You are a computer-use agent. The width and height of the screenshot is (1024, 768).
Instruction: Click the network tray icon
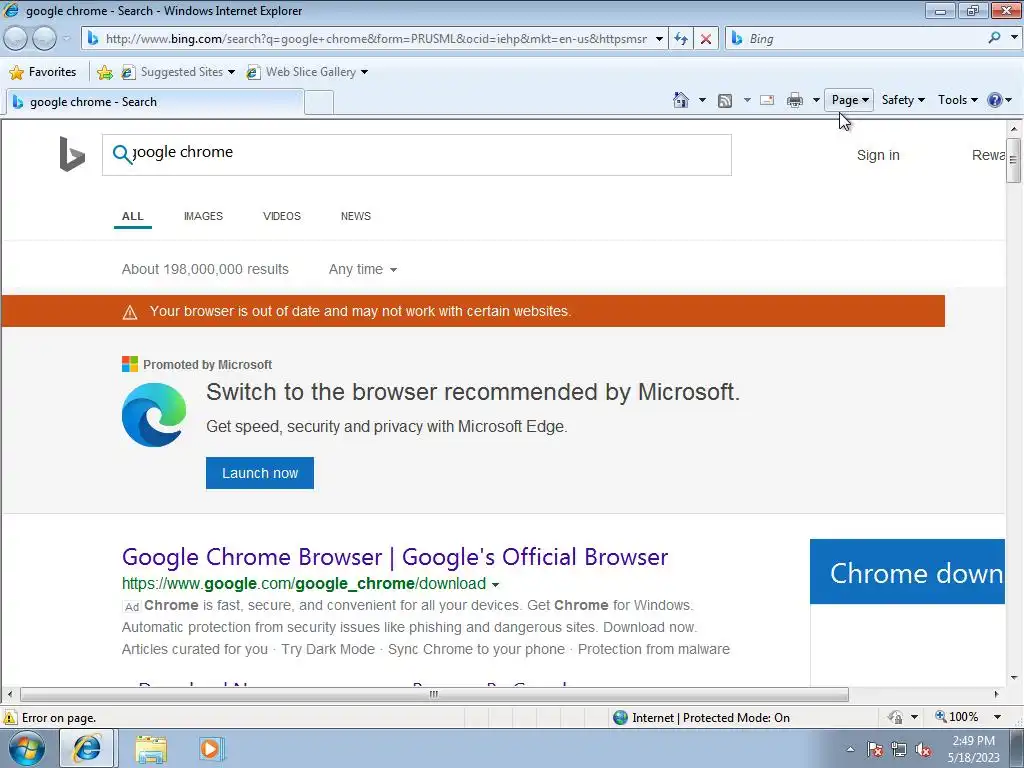[899, 749]
